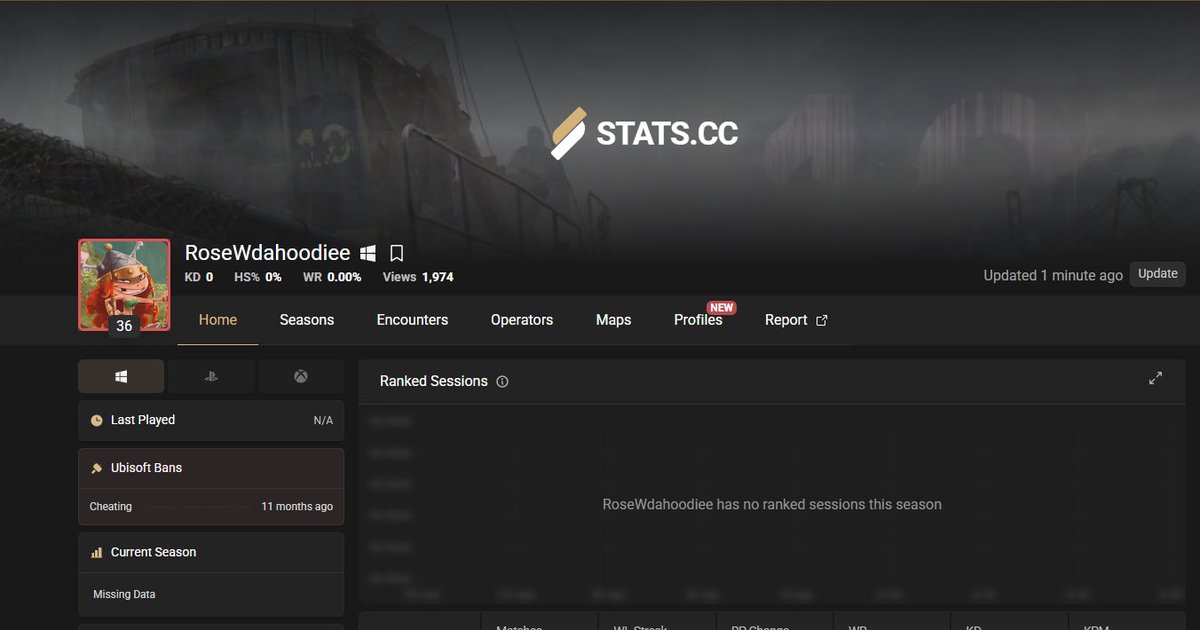Click the Last Played N/A value

pyautogui.click(x=323, y=421)
